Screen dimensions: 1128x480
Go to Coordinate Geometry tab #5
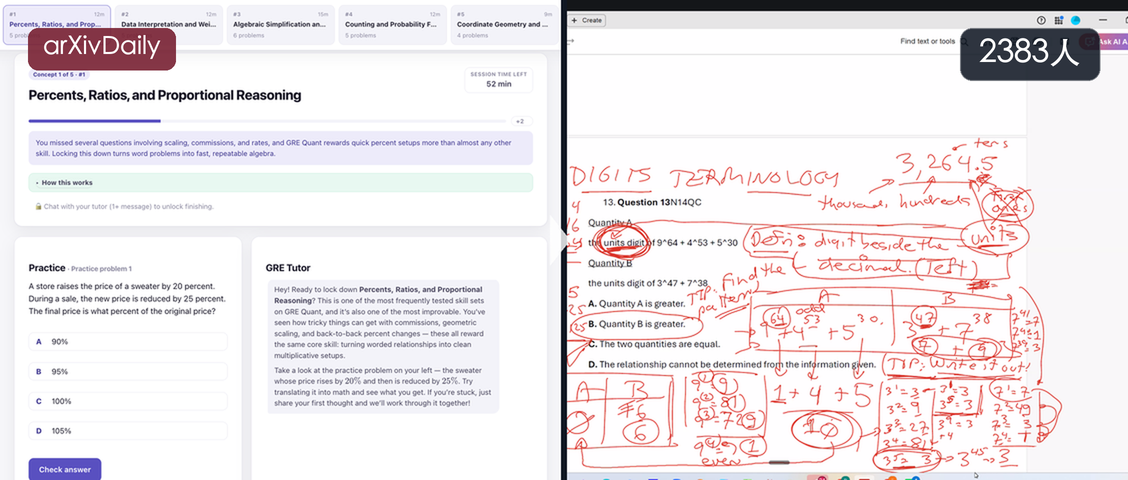pos(504,25)
